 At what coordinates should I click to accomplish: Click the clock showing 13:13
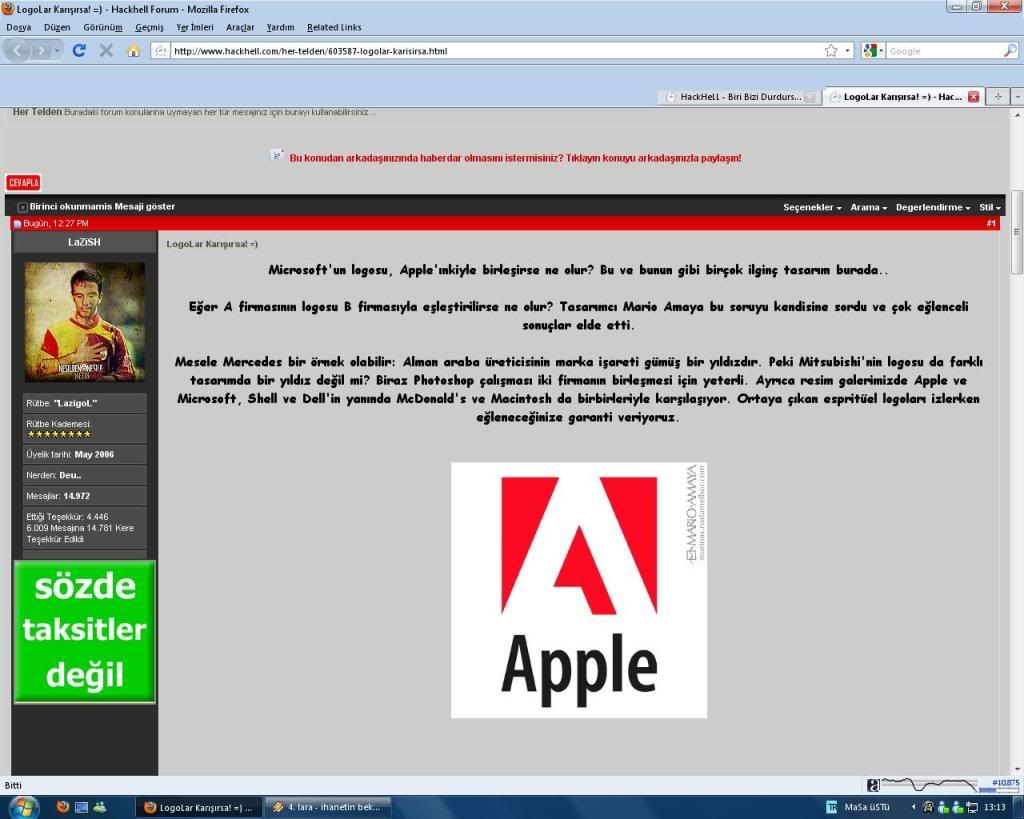(x=995, y=807)
